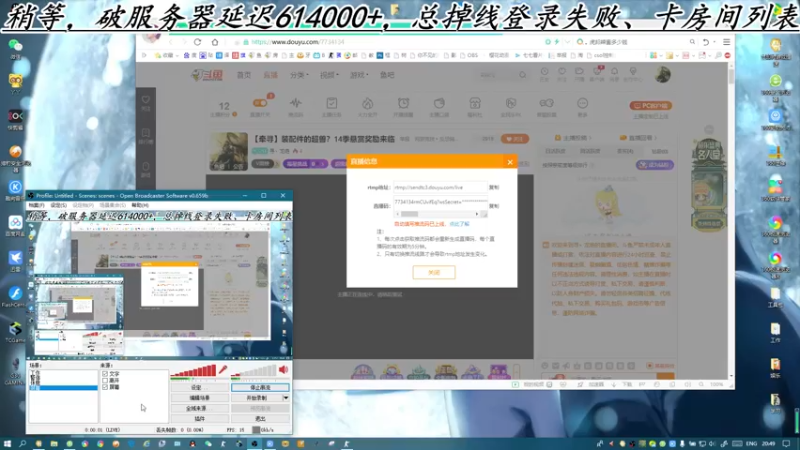The height and width of the screenshot is (450, 800).
Task: Click the 关闭 close button in dialog
Action: (x=434, y=272)
